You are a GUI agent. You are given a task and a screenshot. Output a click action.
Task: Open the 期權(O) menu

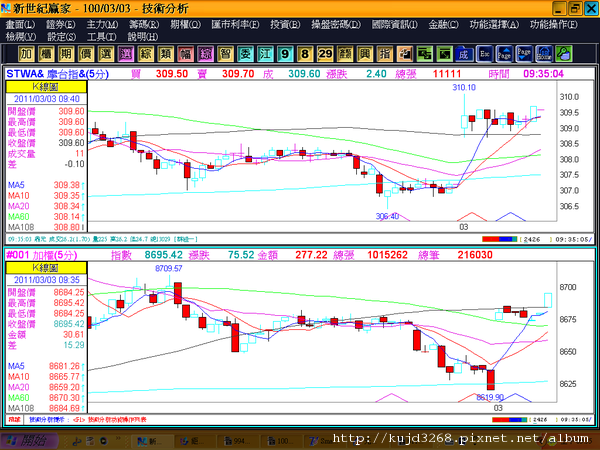[x=185, y=24]
